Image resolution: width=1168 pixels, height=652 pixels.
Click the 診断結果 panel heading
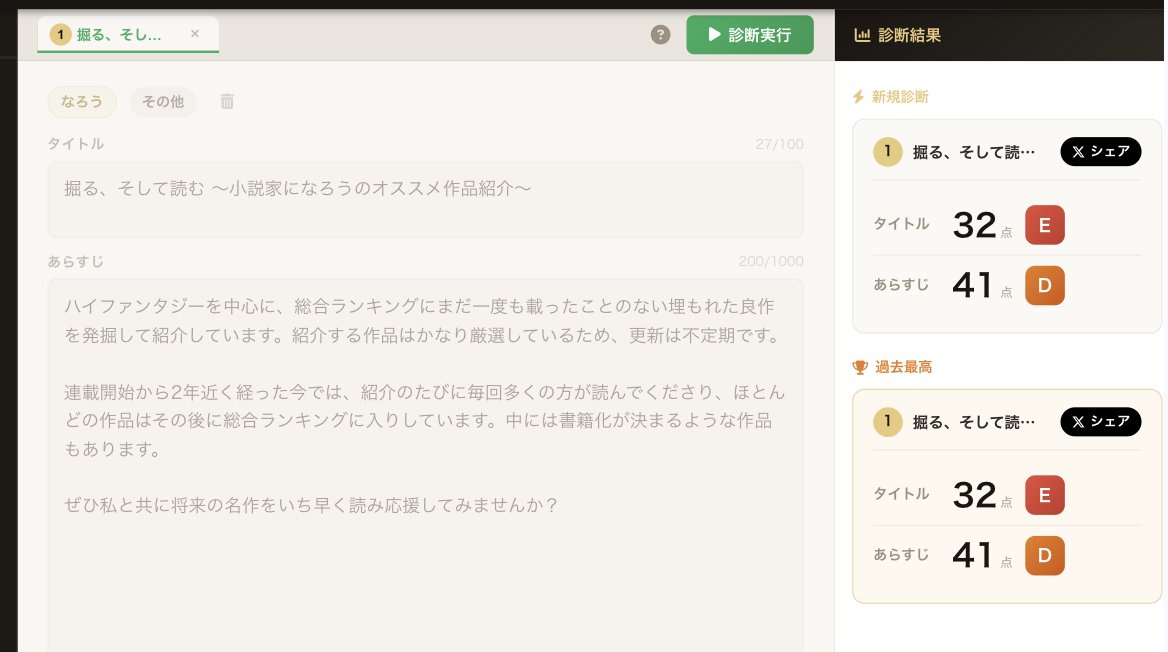click(x=909, y=35)
